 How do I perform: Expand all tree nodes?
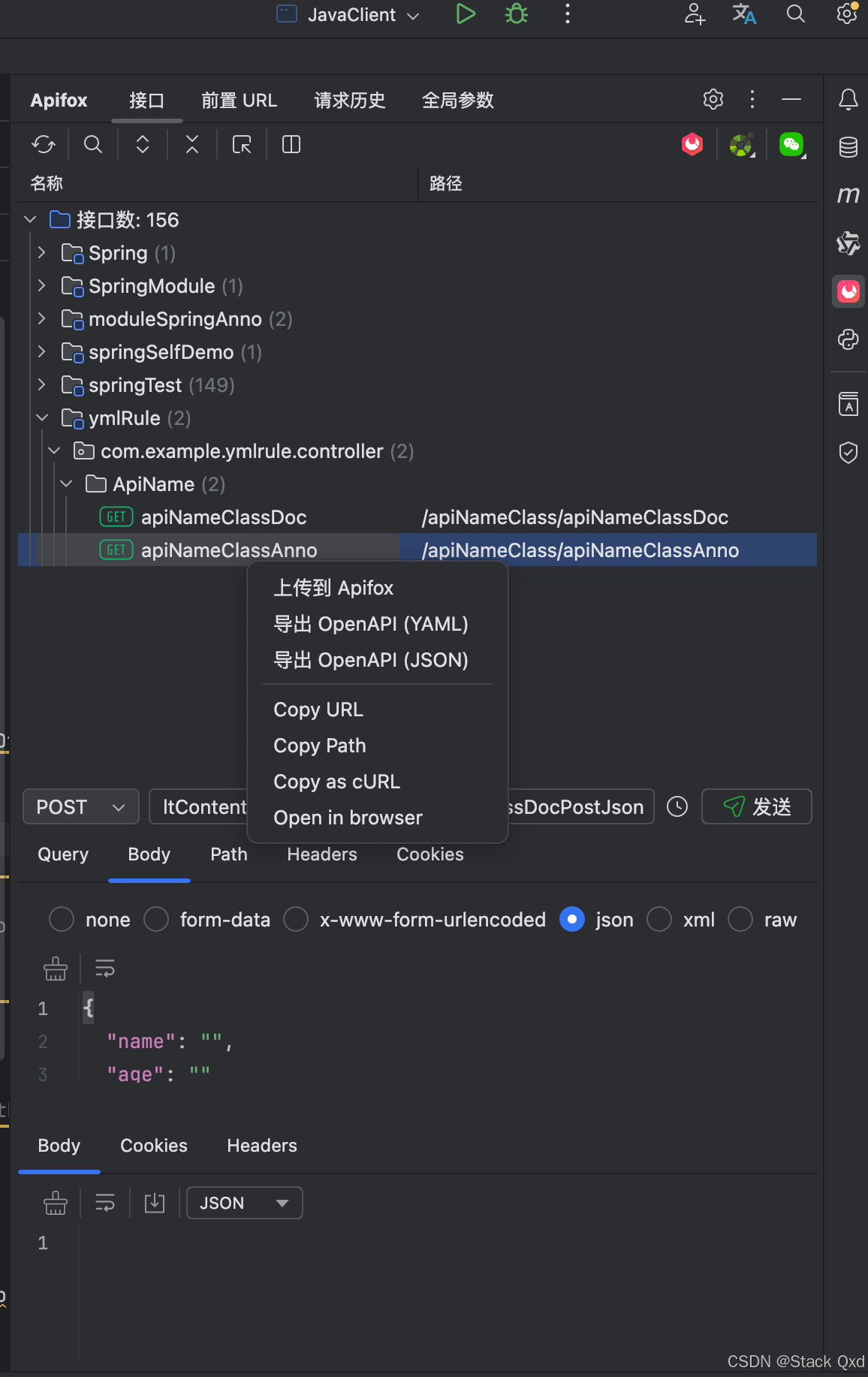[143, 144]
